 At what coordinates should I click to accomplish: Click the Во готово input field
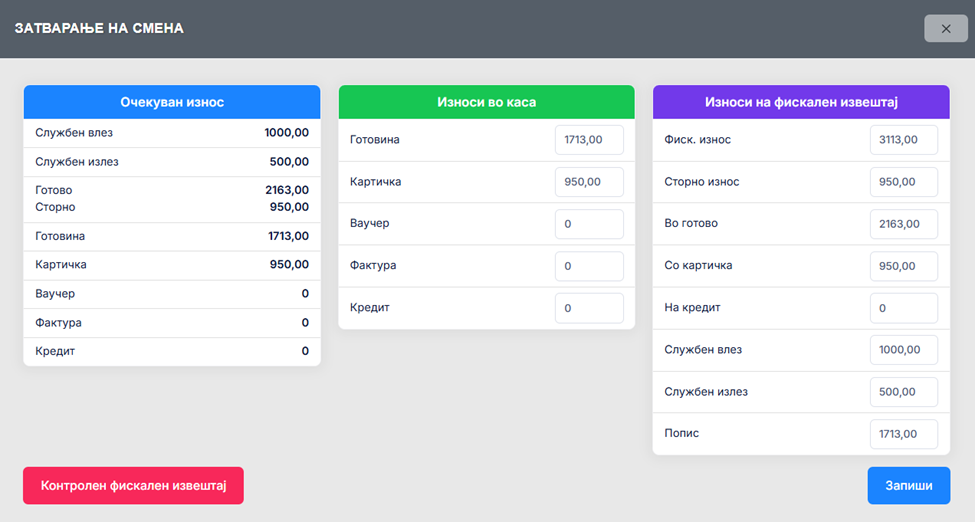pyautogui.click(x=903, y=224)
